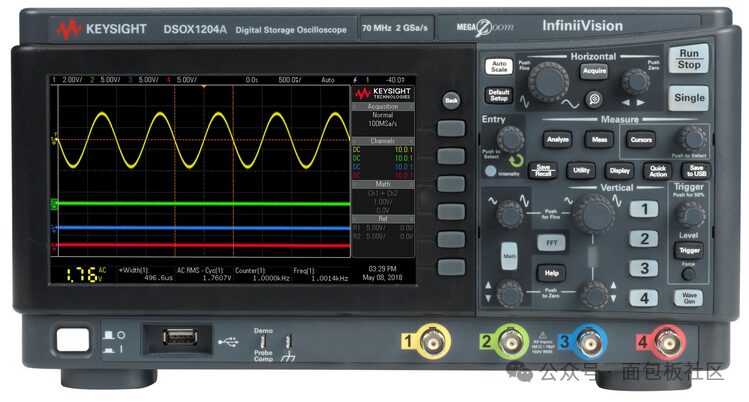Screen dimensions: 749x402
Task: Click the large Vertical scale knob
Action: (594, 214)
